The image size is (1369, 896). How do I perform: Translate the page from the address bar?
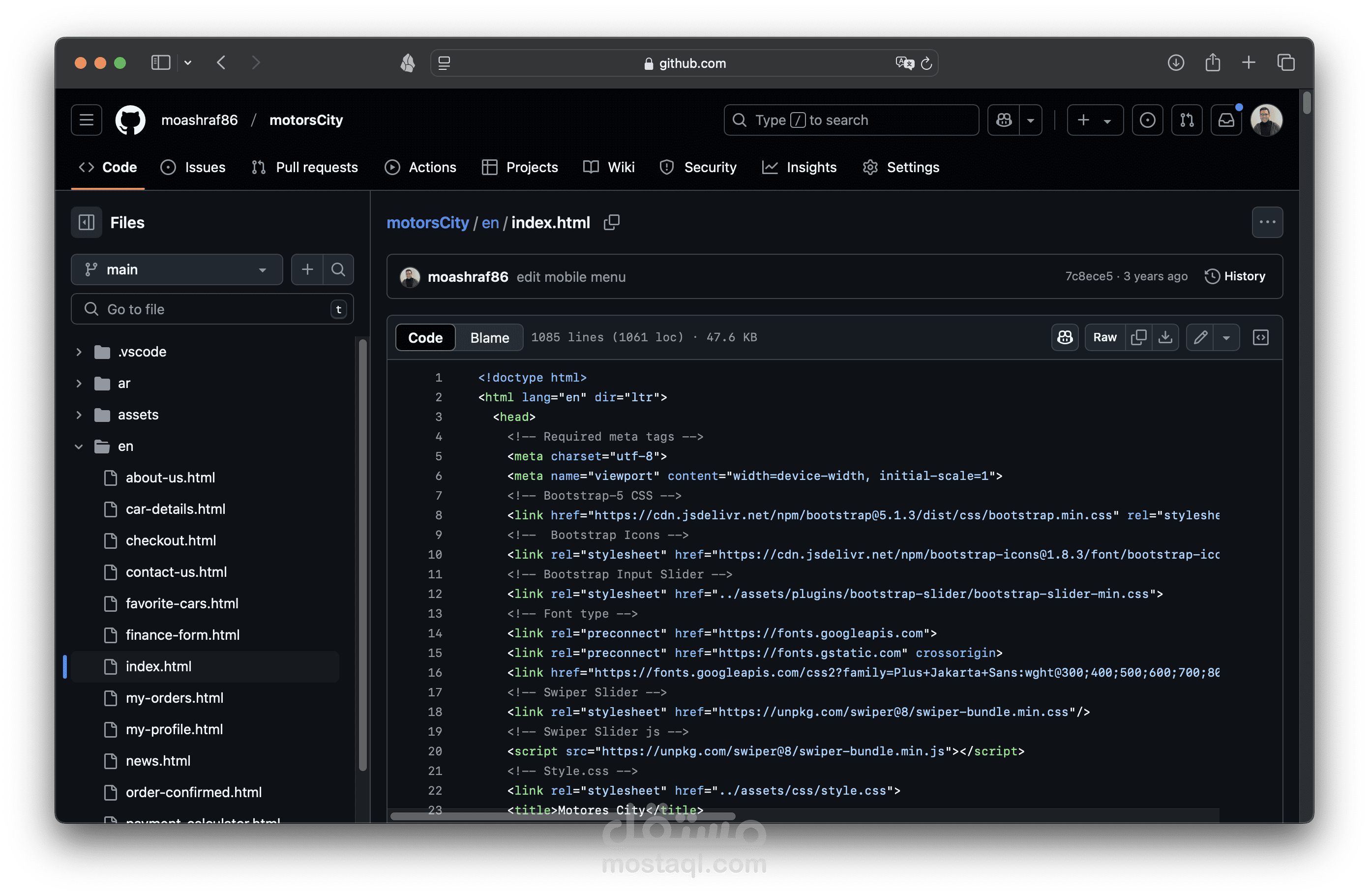point(904,63)
